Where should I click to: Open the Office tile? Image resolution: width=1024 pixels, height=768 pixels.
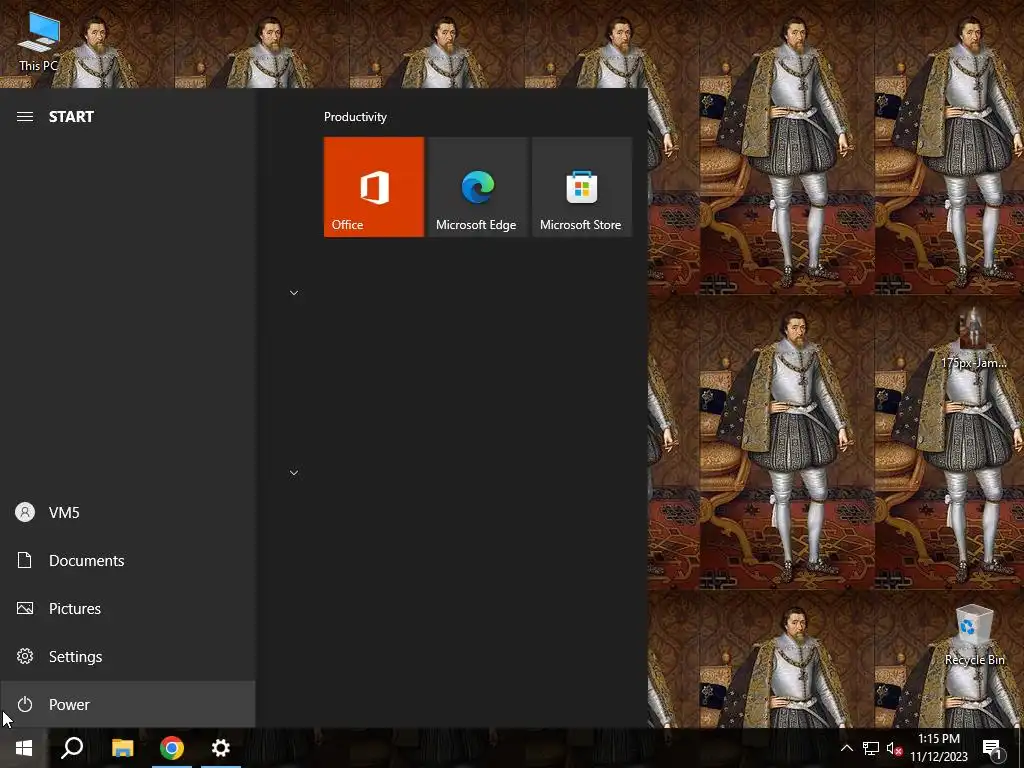coord(374,187)
